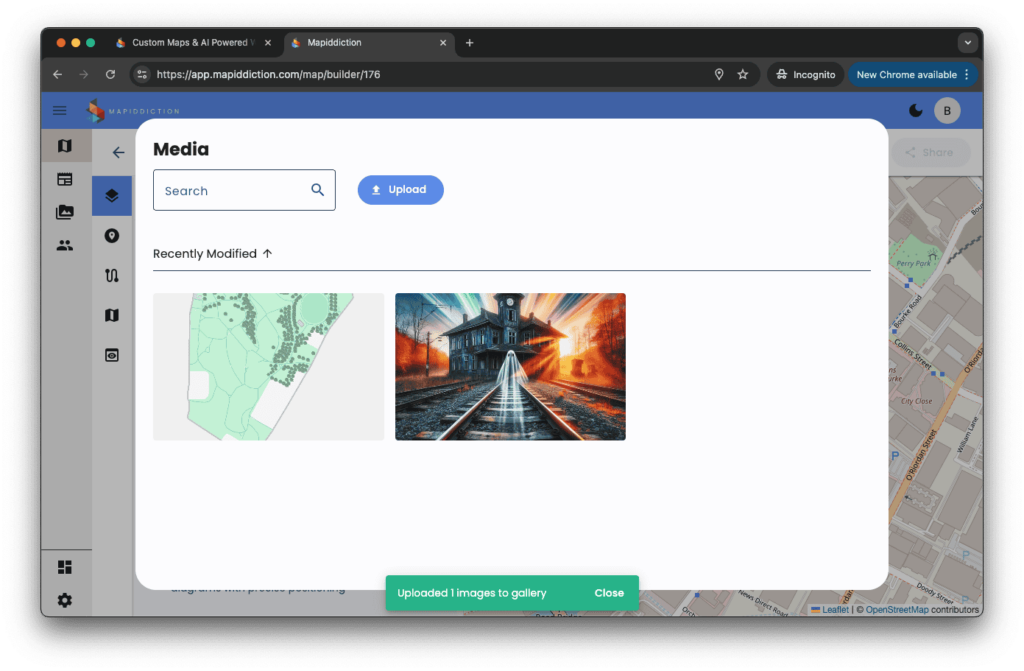The image size is (1024, 671).
Task: Click the Media search input field
Action: 235,190
